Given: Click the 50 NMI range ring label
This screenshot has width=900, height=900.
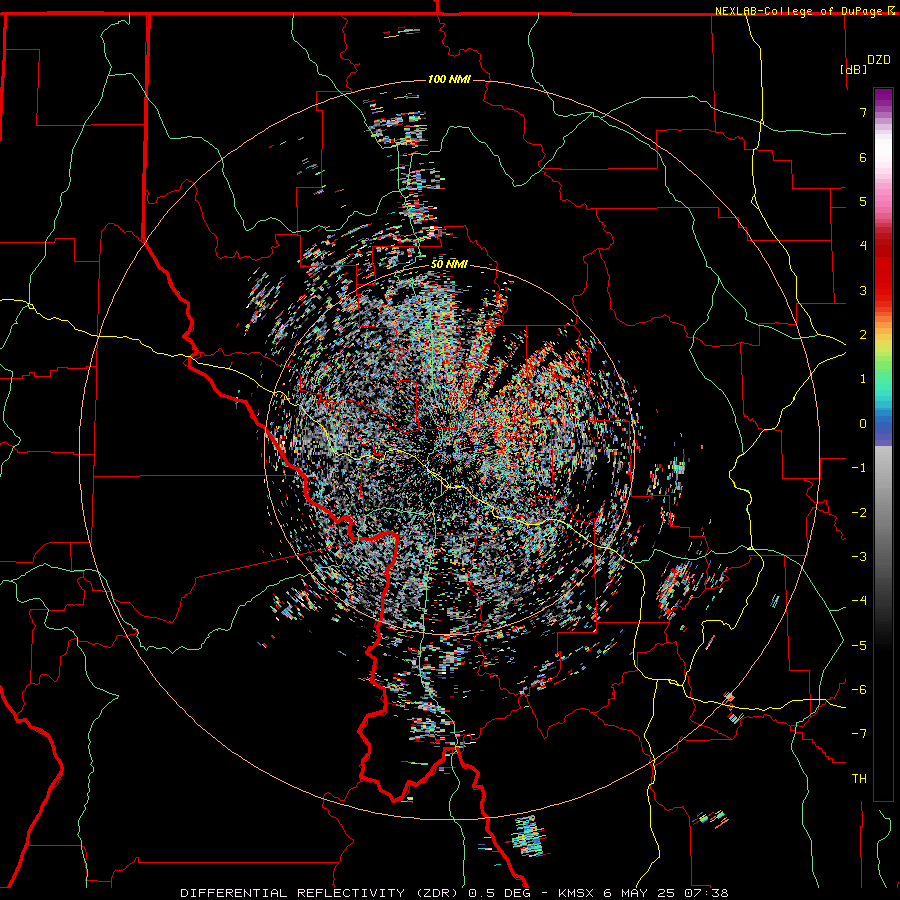Looking at the screenshot, I should [449, 264].
